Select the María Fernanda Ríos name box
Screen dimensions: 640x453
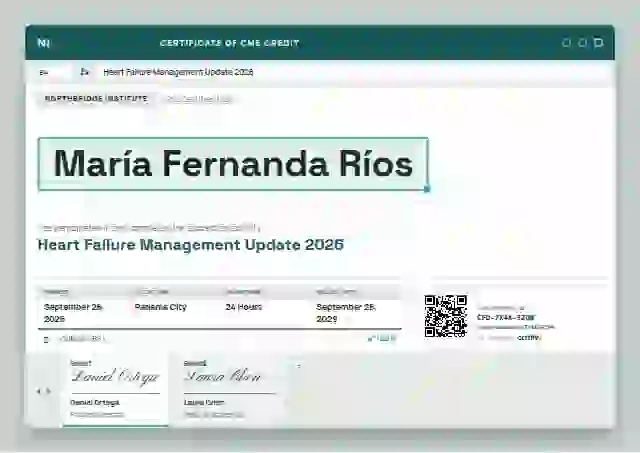(x=233, y=164)
